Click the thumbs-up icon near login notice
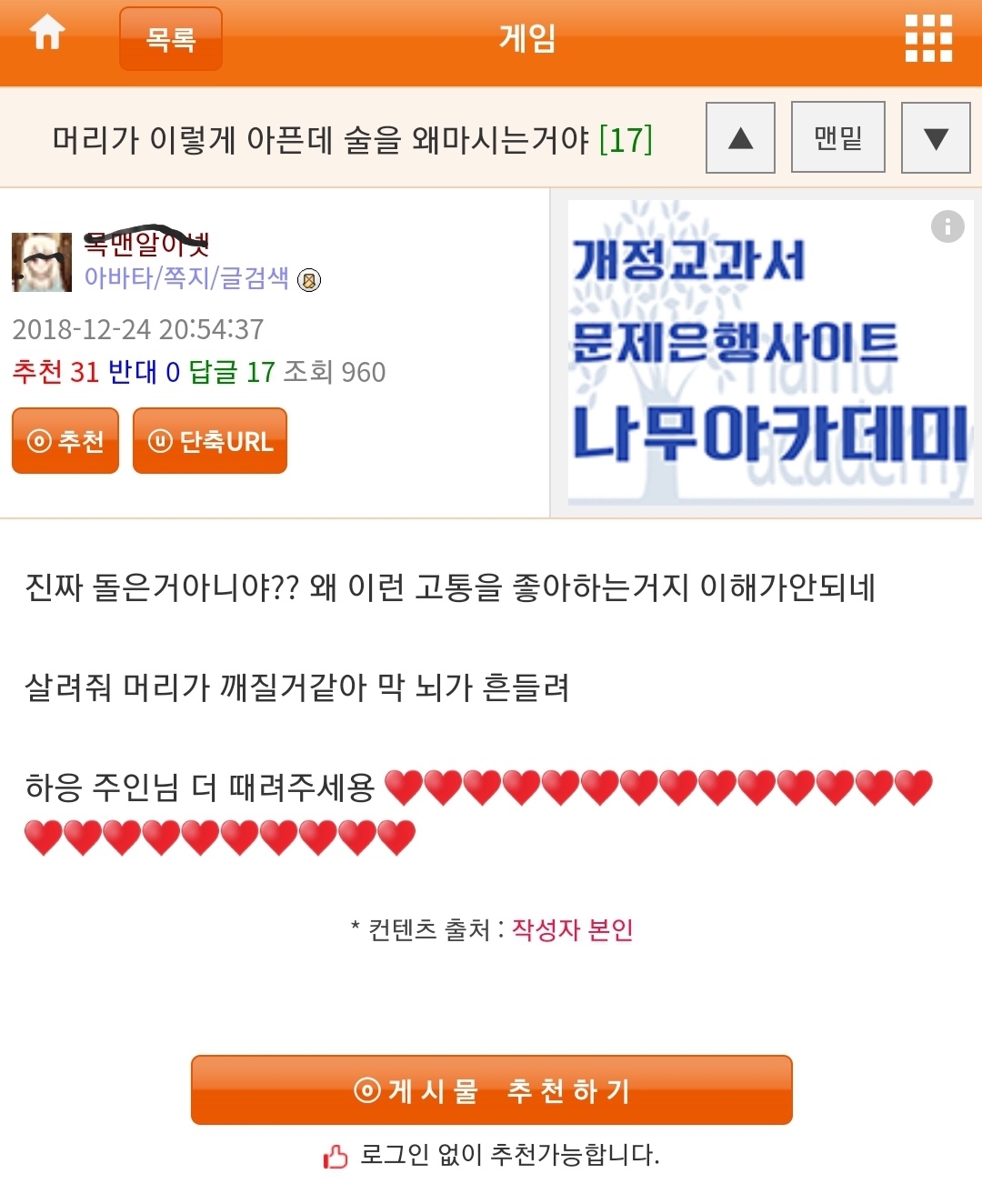 pyautogui.click(x=336, y=1156)
